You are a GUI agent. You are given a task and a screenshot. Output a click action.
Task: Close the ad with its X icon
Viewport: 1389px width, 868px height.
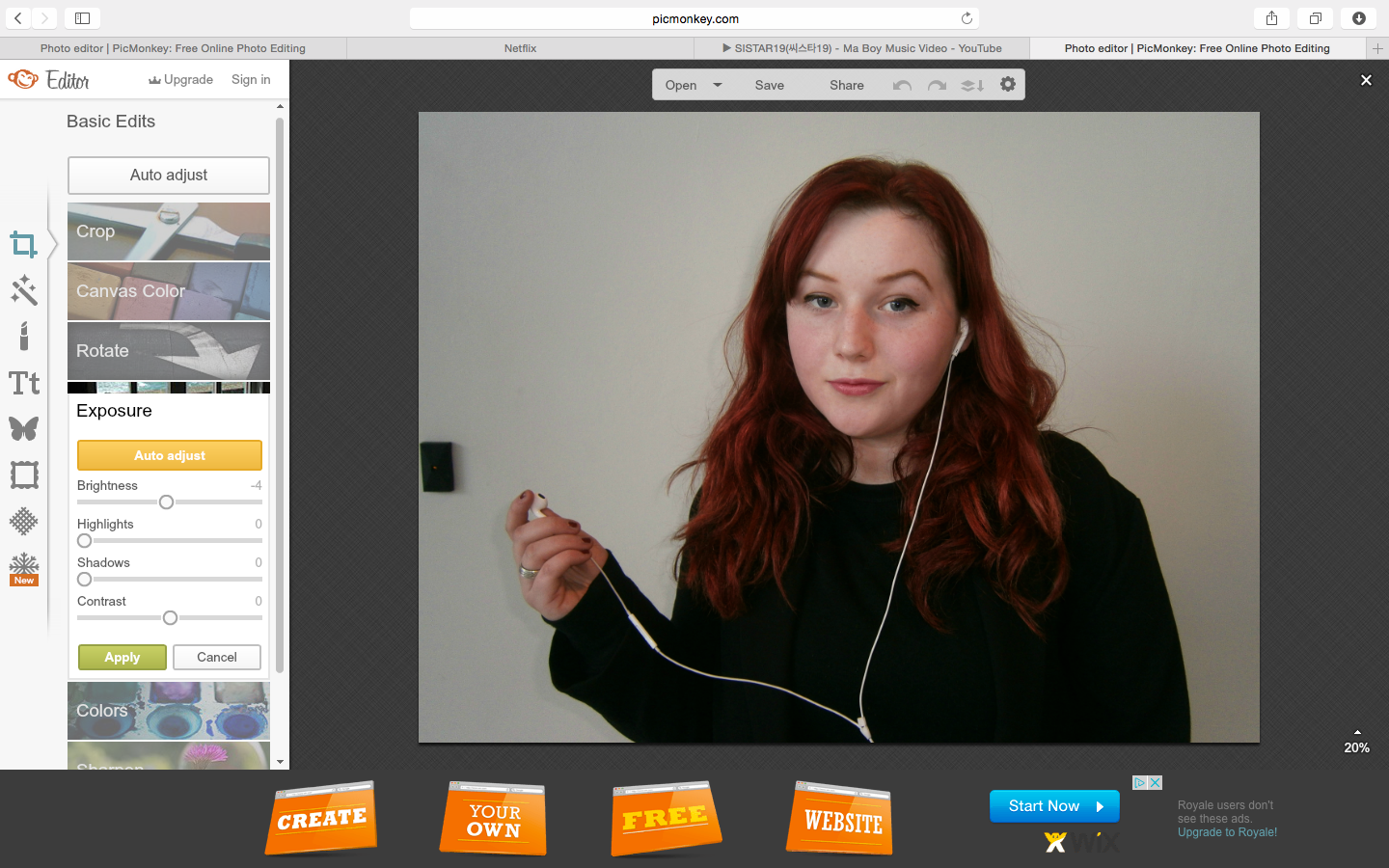[1155, 783]
